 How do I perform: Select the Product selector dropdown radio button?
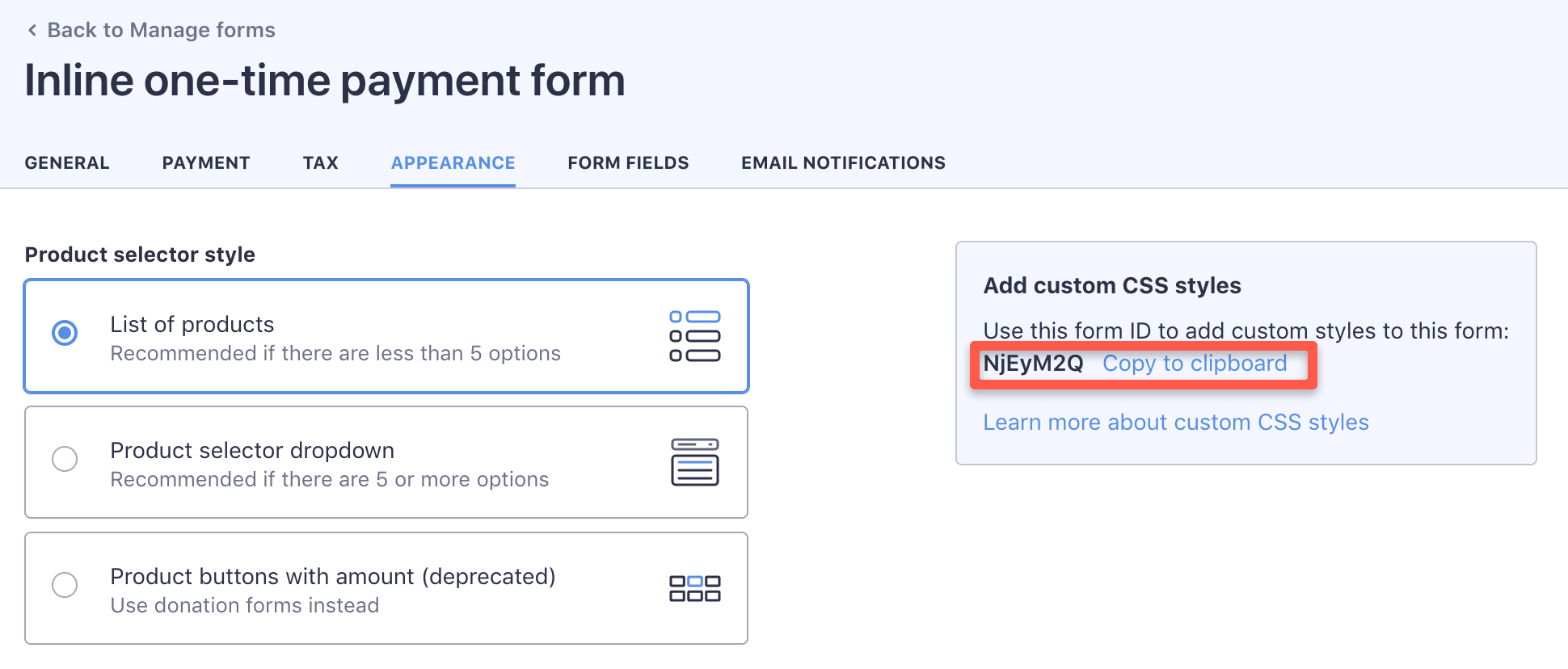pos(65,459)
